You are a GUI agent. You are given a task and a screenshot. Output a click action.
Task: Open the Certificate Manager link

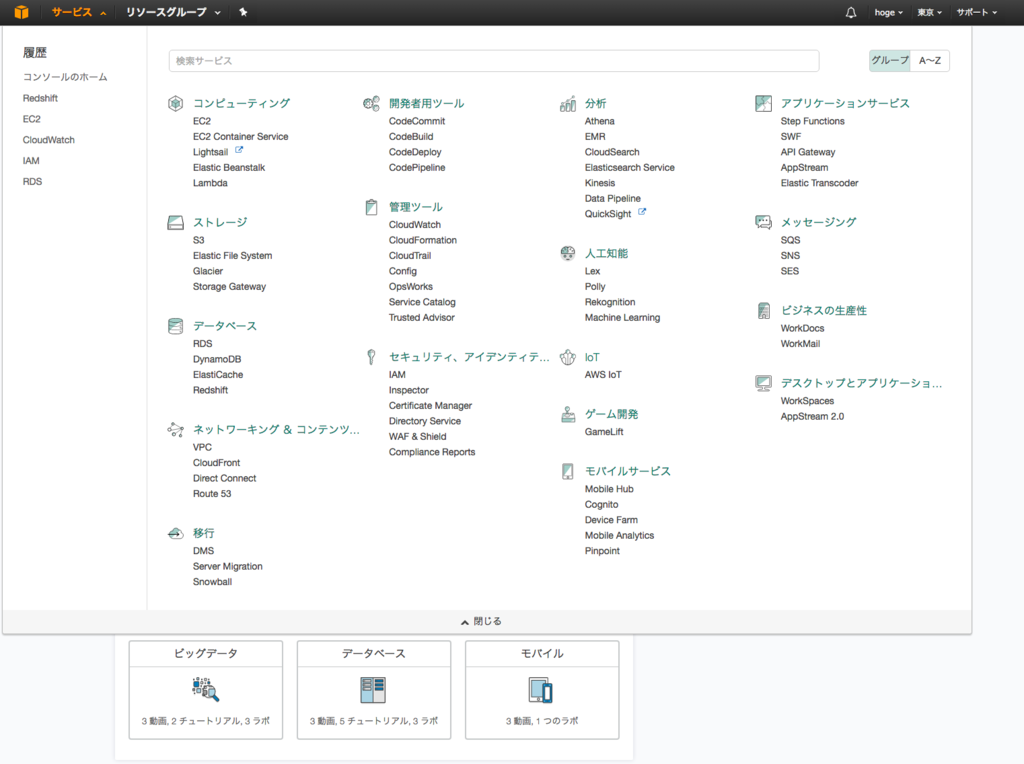[x=430, y=406]
